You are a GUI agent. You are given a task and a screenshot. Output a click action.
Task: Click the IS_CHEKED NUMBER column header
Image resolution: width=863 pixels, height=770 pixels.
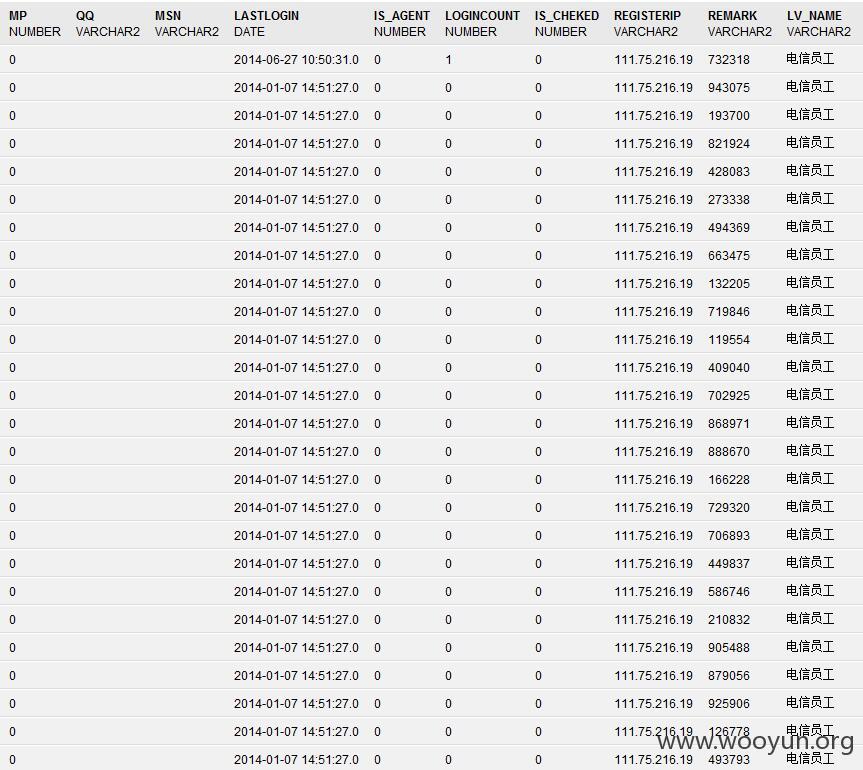[x=567, y=24]
